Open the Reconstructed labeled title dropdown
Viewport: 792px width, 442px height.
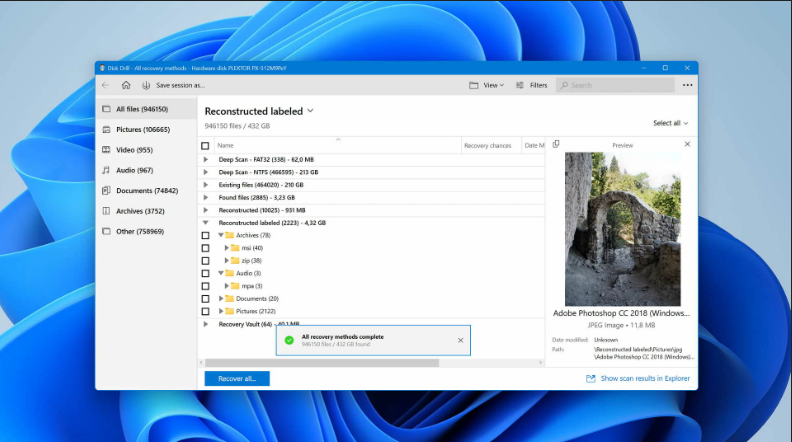(310, 111)
